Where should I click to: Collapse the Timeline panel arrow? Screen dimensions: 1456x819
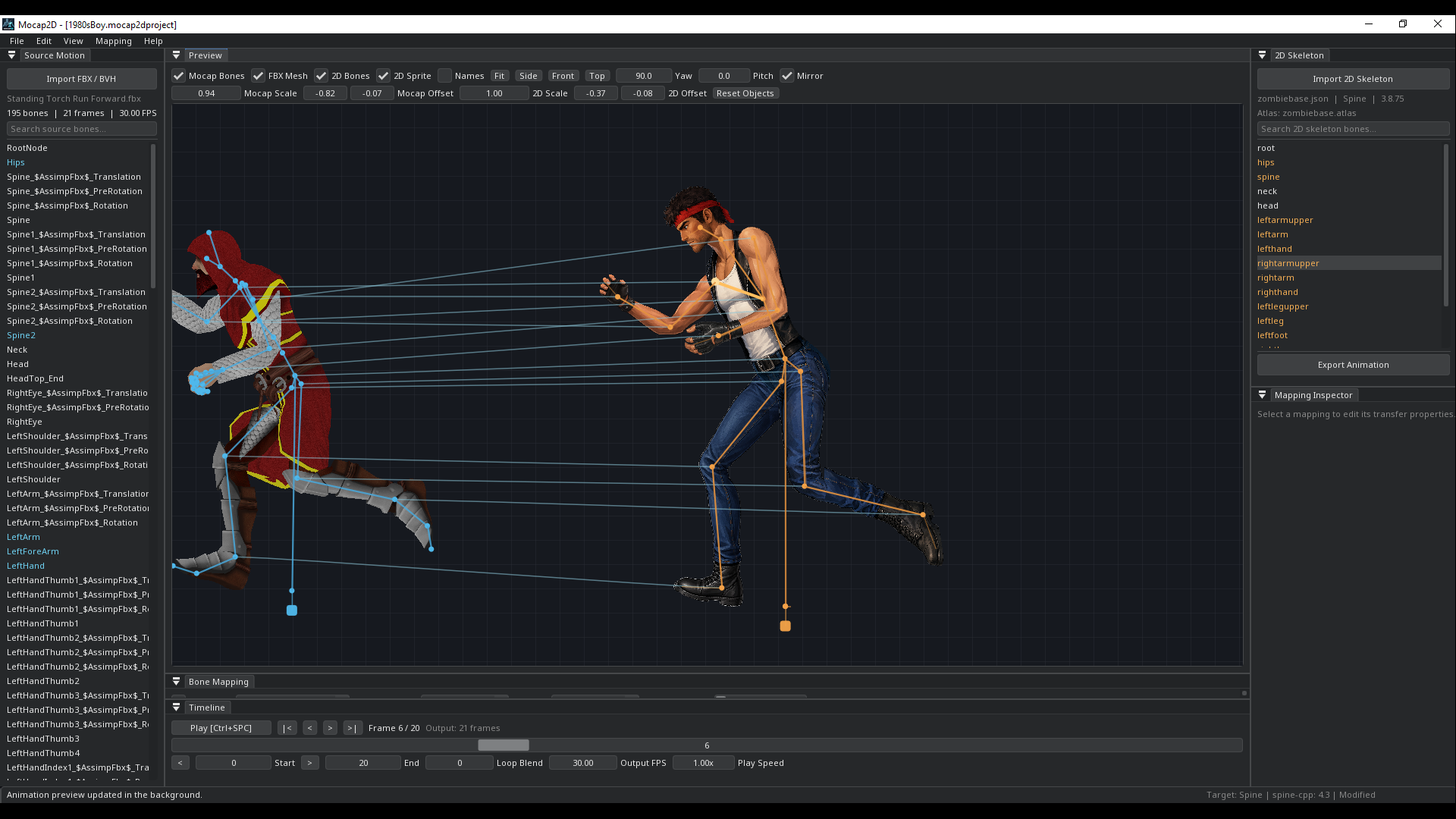176,708
